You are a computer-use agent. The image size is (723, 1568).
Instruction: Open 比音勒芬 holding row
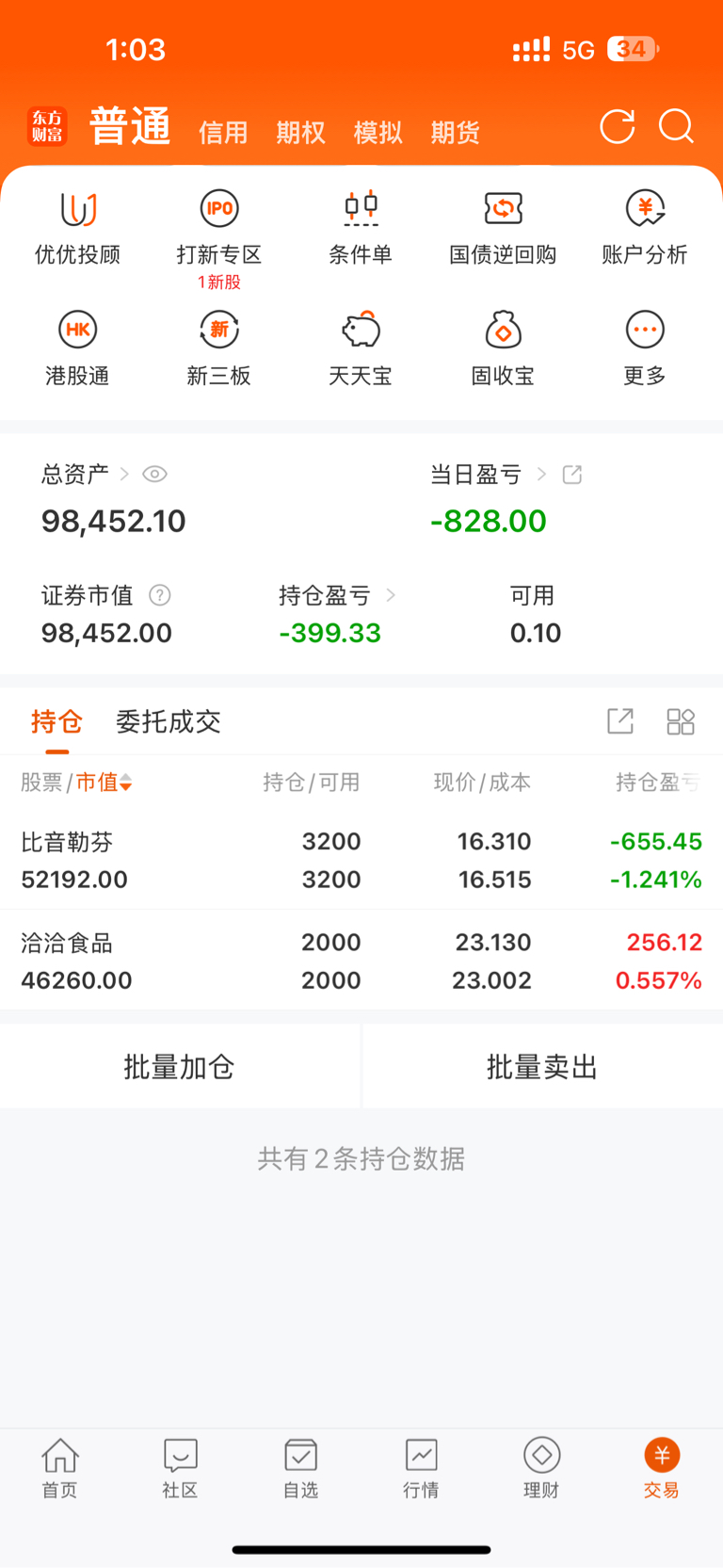tap(361, 860)
